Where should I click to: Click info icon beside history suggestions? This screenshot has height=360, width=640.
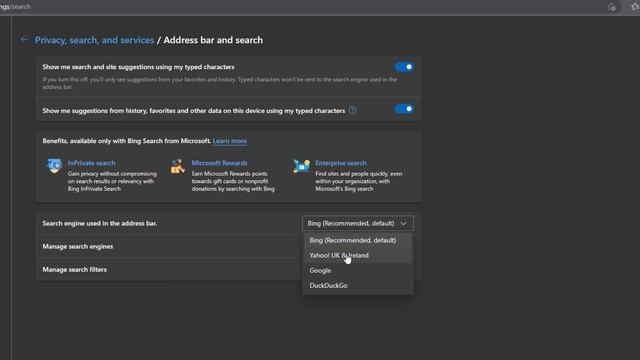353,110
